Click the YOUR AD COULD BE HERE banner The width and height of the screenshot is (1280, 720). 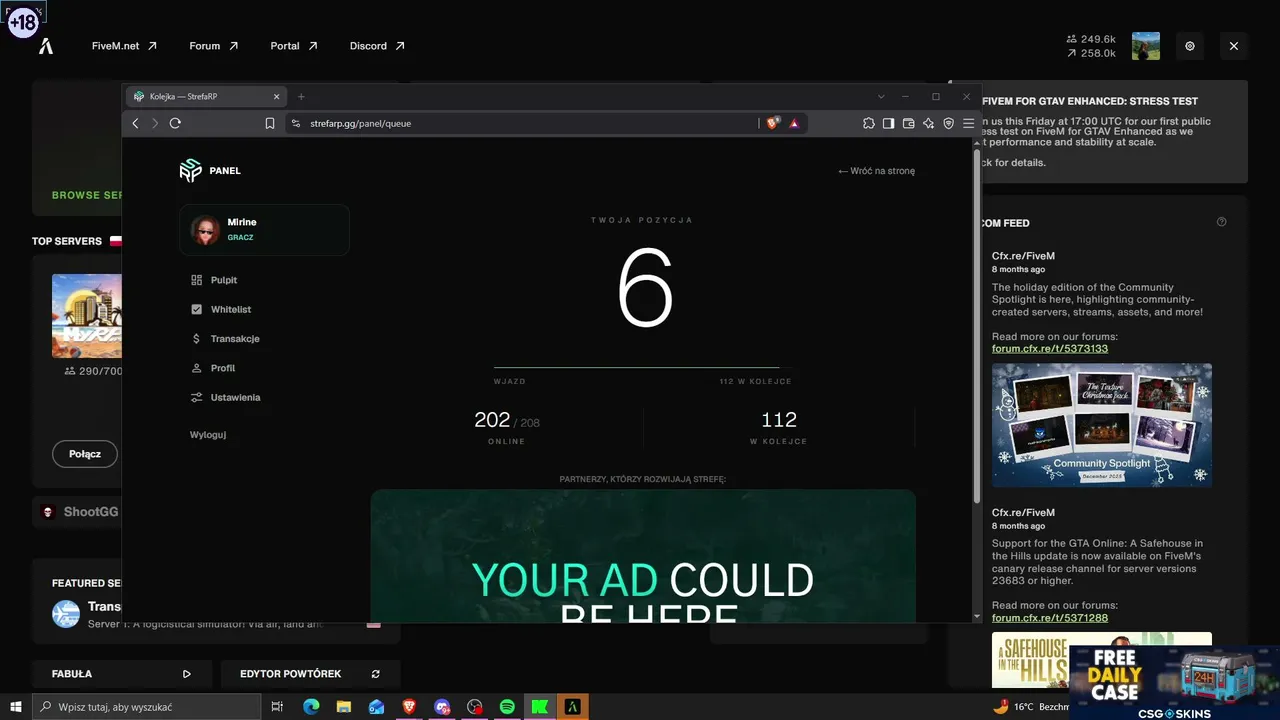point(643,555)
